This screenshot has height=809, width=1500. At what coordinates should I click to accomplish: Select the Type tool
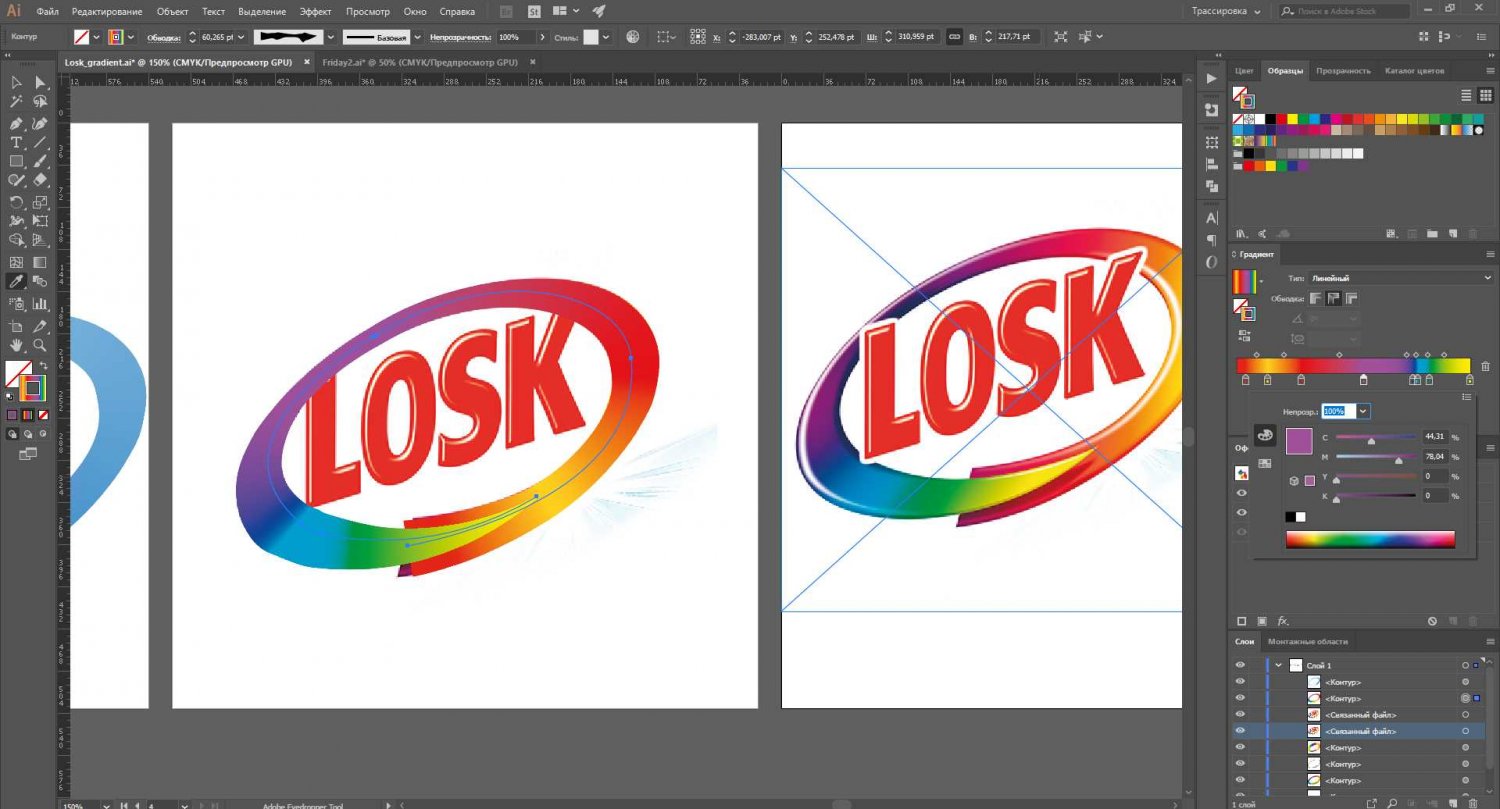(17, 143)
